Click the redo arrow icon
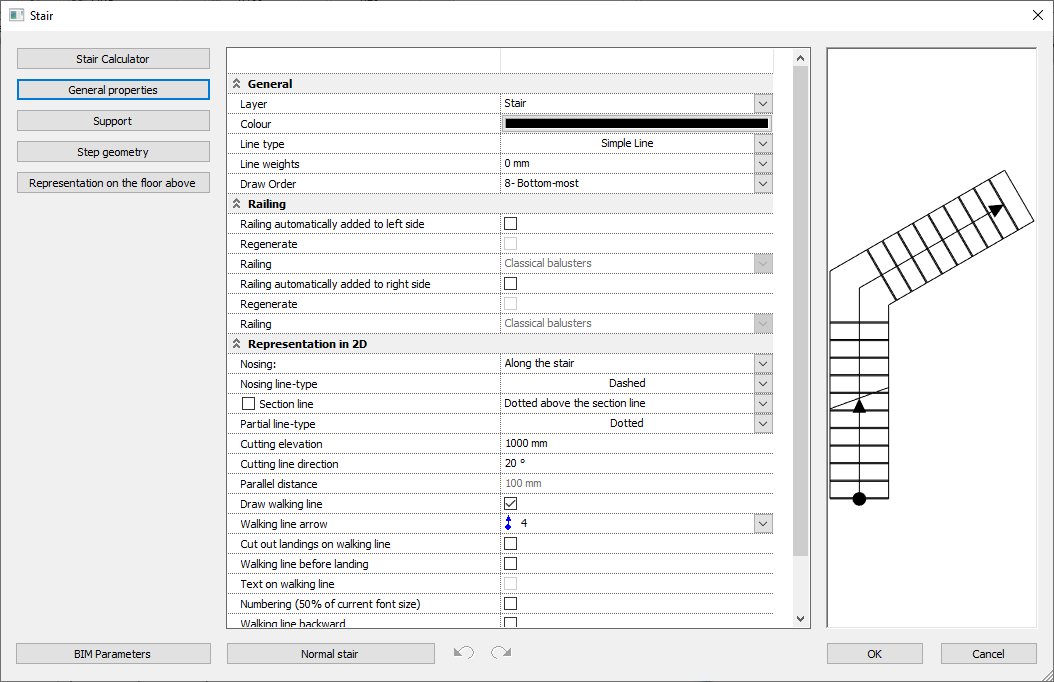This screenshot has height=682, width=1054. (x=501, y=653)
